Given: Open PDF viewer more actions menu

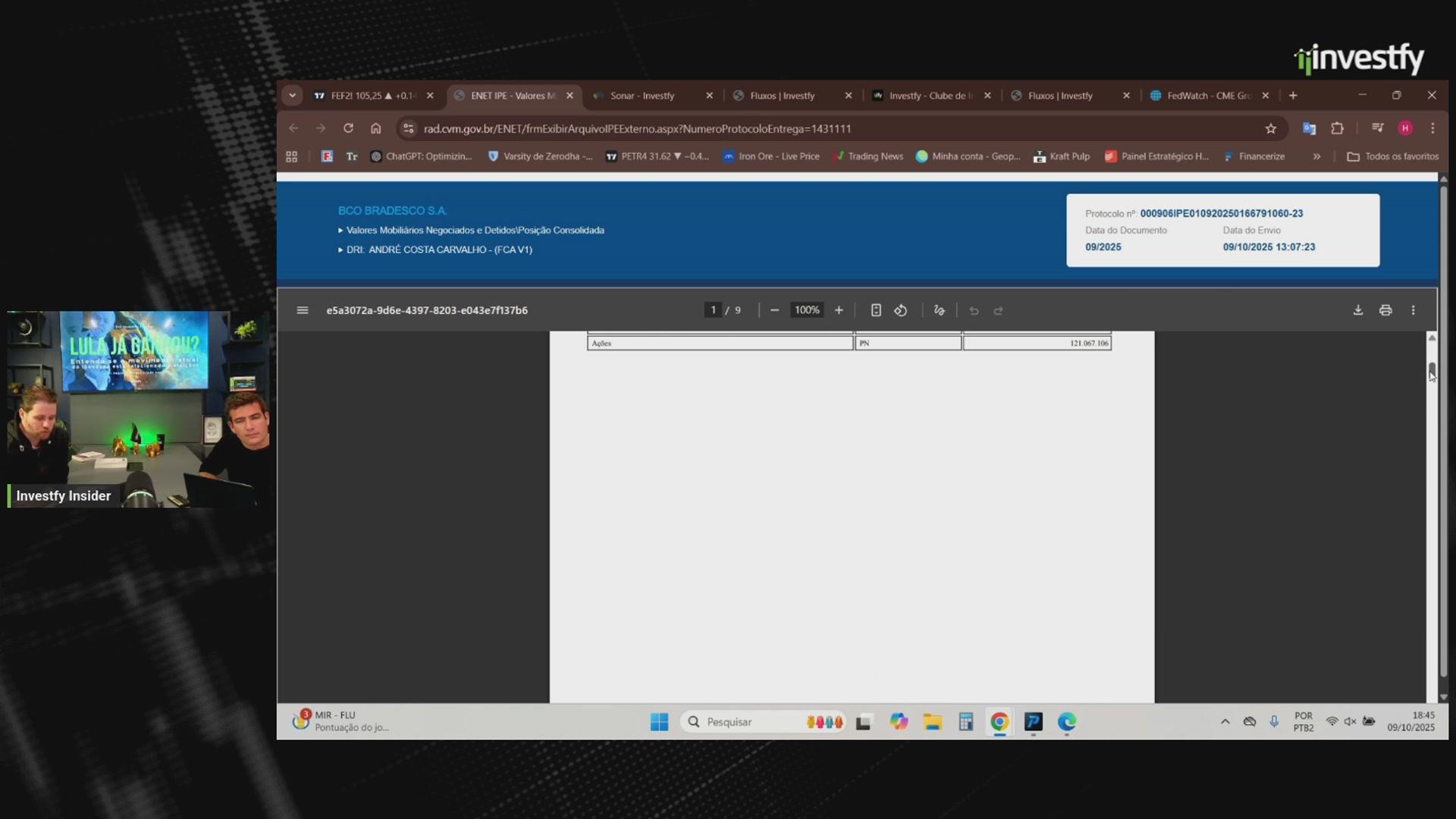Looking at the screenshot, I should pyautogui.click(x=1413, y=310).
